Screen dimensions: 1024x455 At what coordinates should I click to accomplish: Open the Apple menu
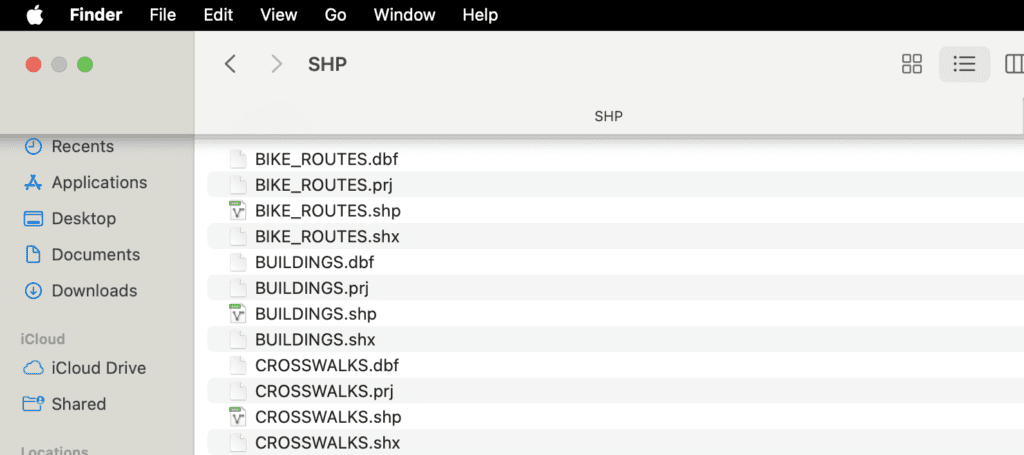[x=35, y=15]
